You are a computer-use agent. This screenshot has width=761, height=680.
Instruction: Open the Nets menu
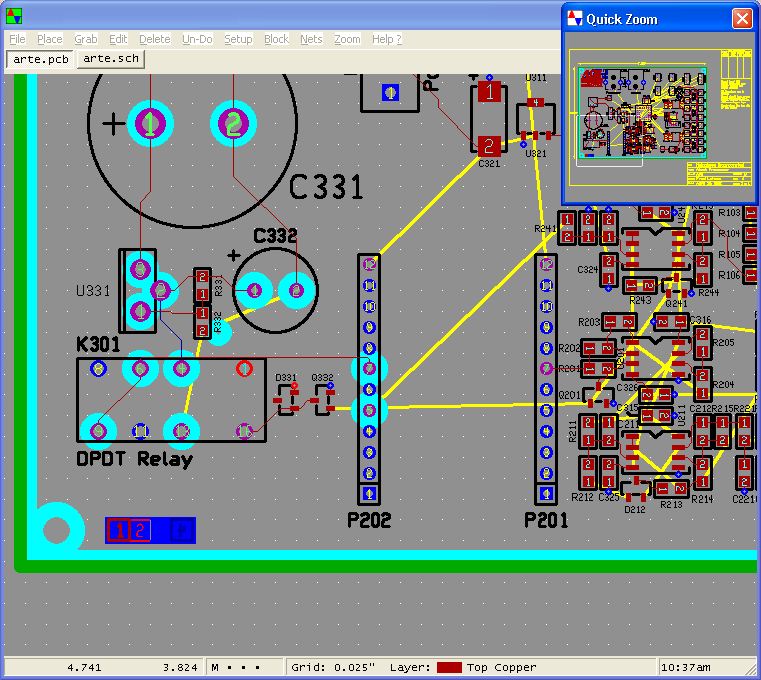click(x=311, y=39)
